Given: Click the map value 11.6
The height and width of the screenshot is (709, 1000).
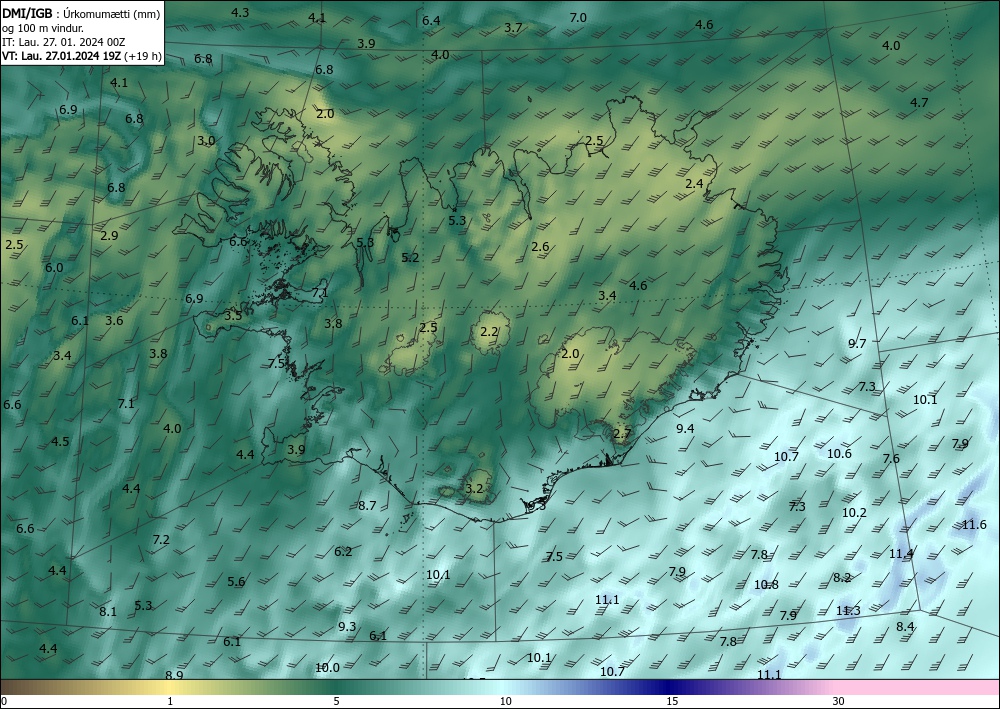Looking at the screenshot, I should 974,525.
